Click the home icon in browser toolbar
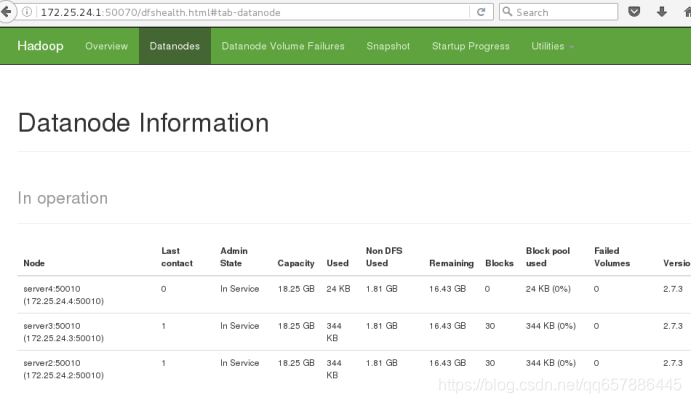 point(687,12)
